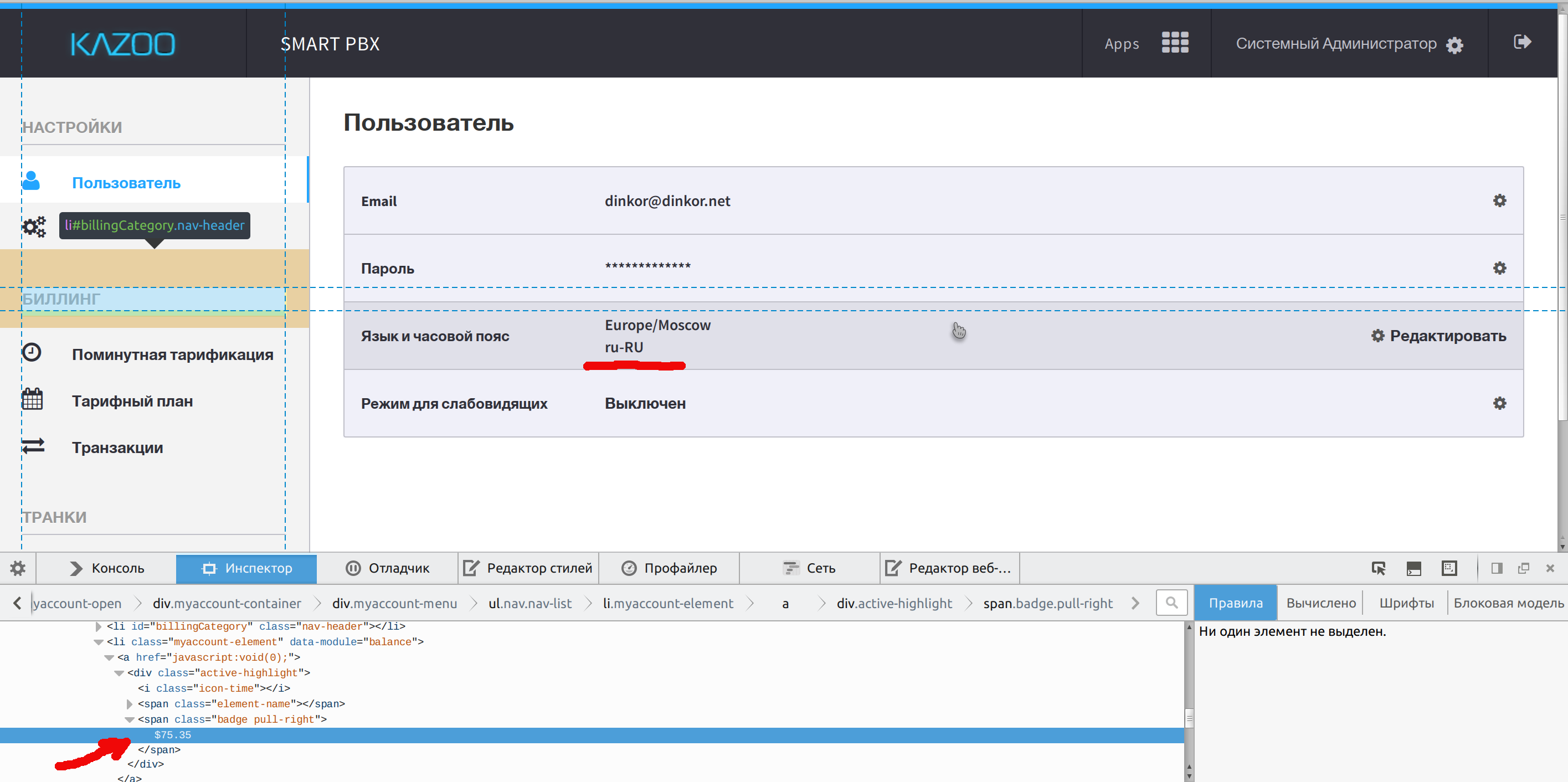Select the Вычислено sidebar tab
This screenshot has width=1568, height=782.
click(x=1320, y=603)
